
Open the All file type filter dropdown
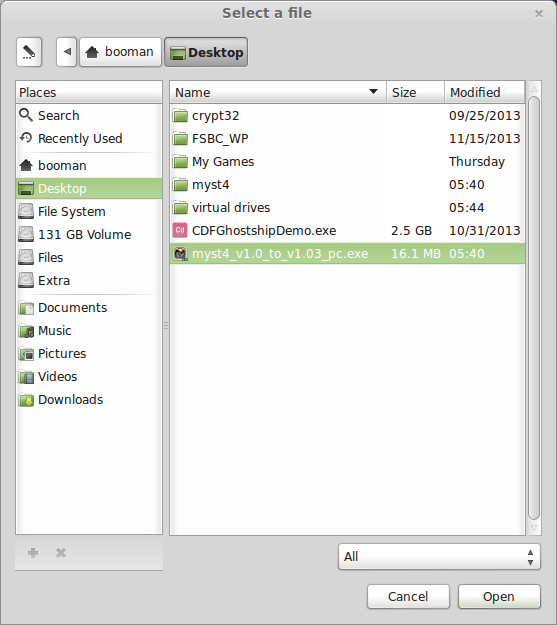(439, 556)
